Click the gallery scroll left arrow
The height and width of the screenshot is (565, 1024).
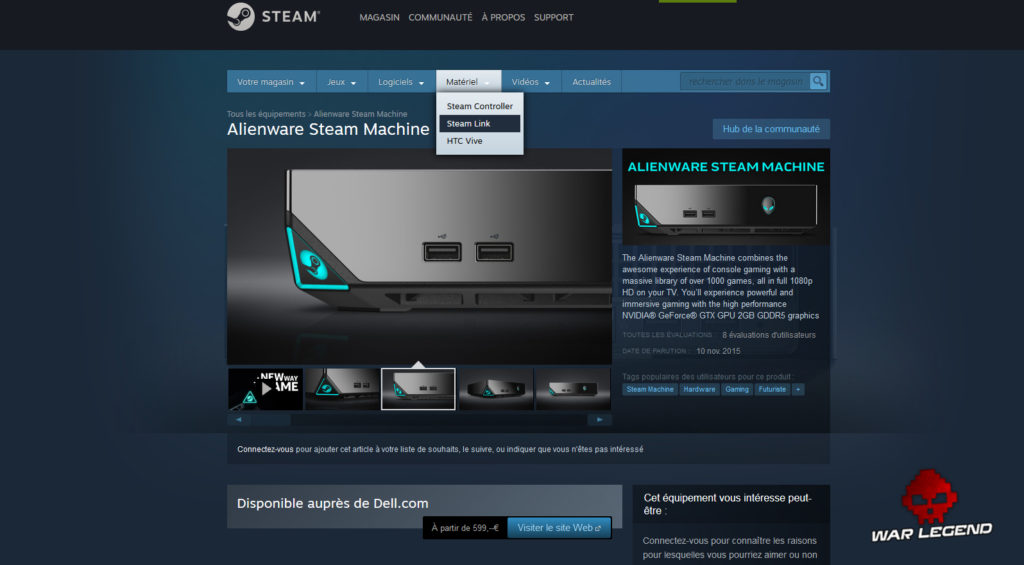(x=238, y=419)
